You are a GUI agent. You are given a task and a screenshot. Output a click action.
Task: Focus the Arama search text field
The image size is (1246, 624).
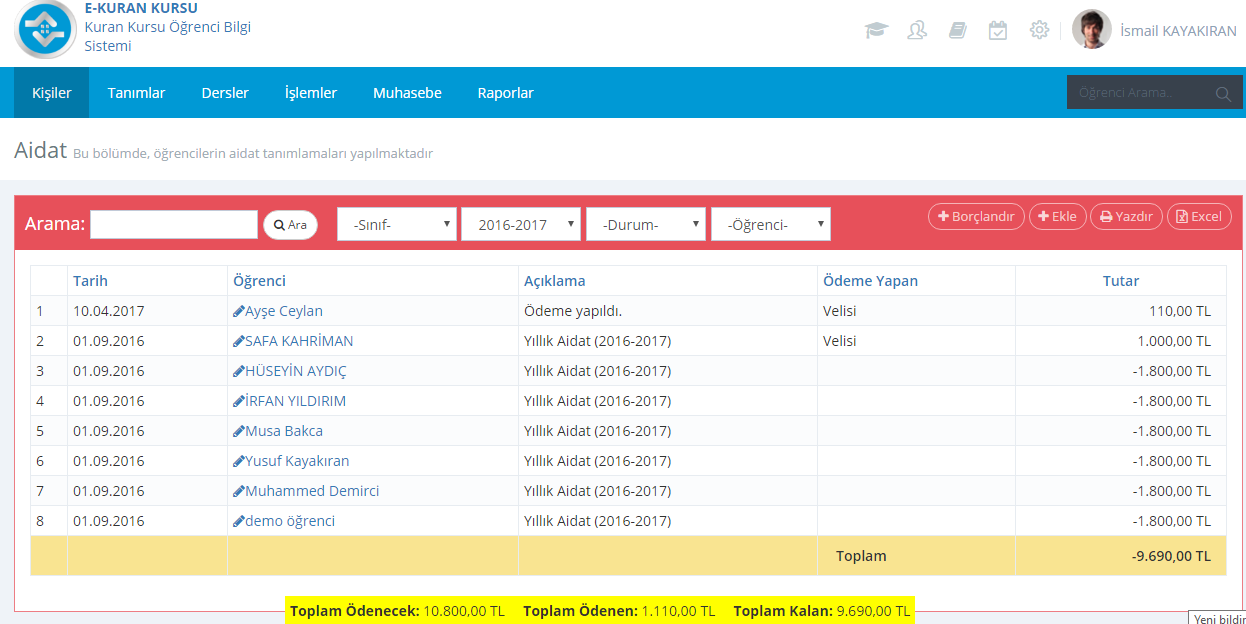tap(174, 225)
